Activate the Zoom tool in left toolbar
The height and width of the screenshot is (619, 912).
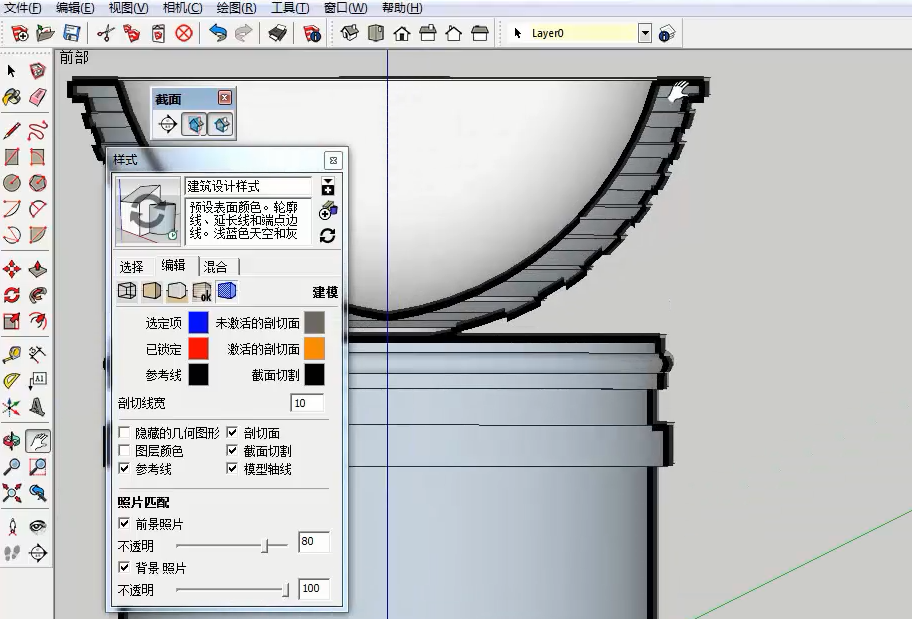(x=12, y=467)
